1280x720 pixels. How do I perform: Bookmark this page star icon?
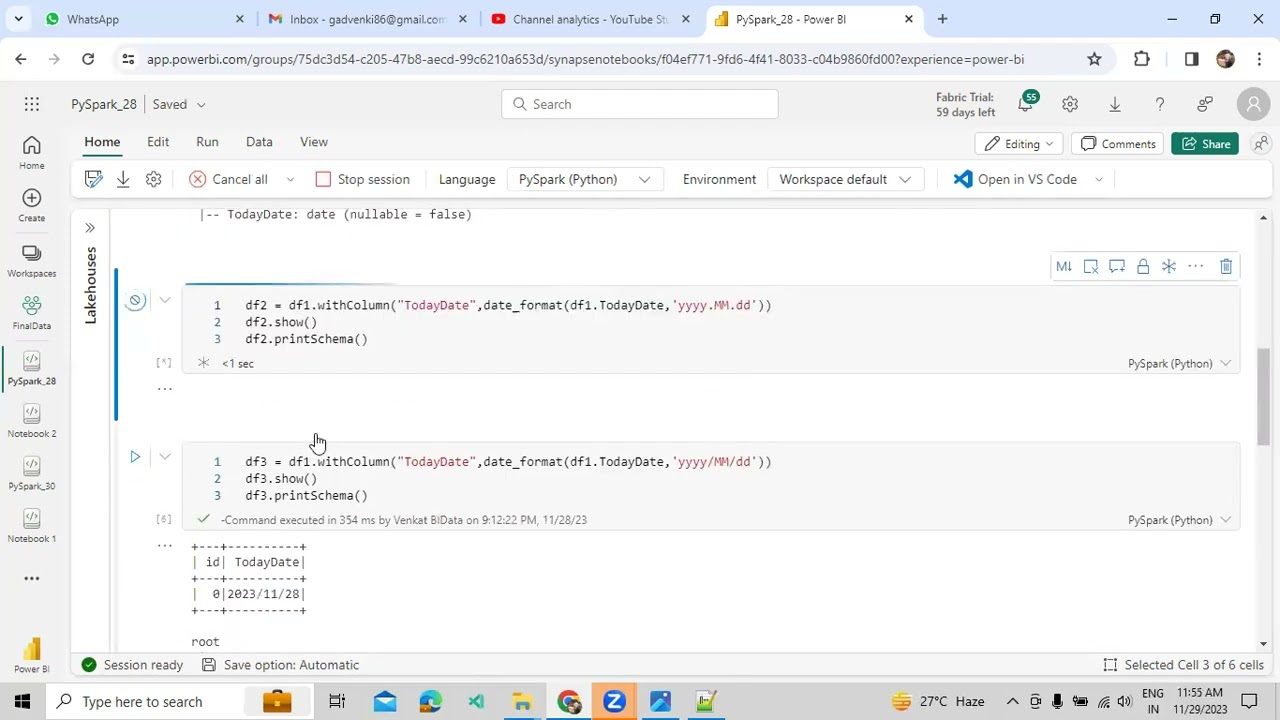(x=1095, y=59)
